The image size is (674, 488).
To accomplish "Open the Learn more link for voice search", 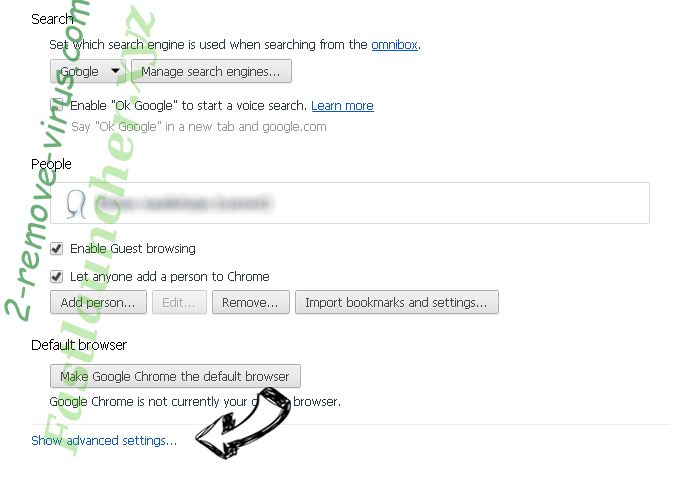I will (342, 106).
